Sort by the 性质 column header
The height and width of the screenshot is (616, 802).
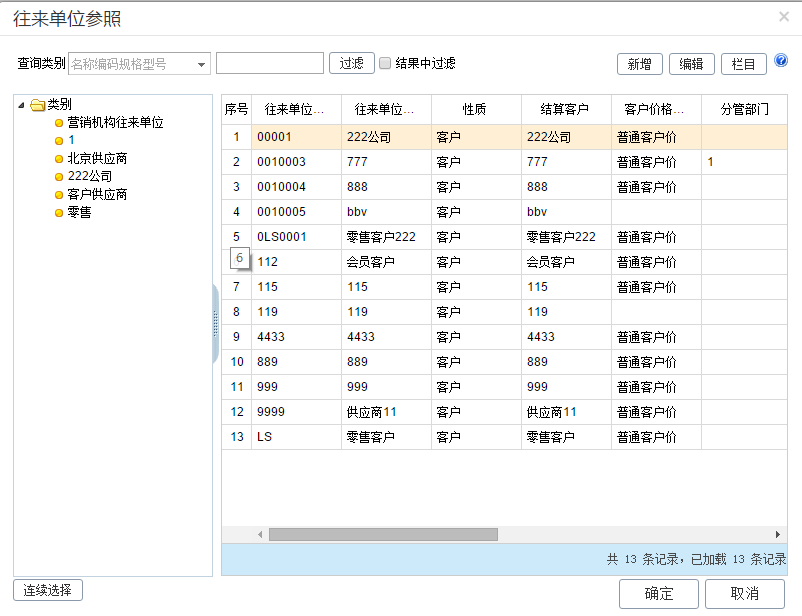[476, 109]
